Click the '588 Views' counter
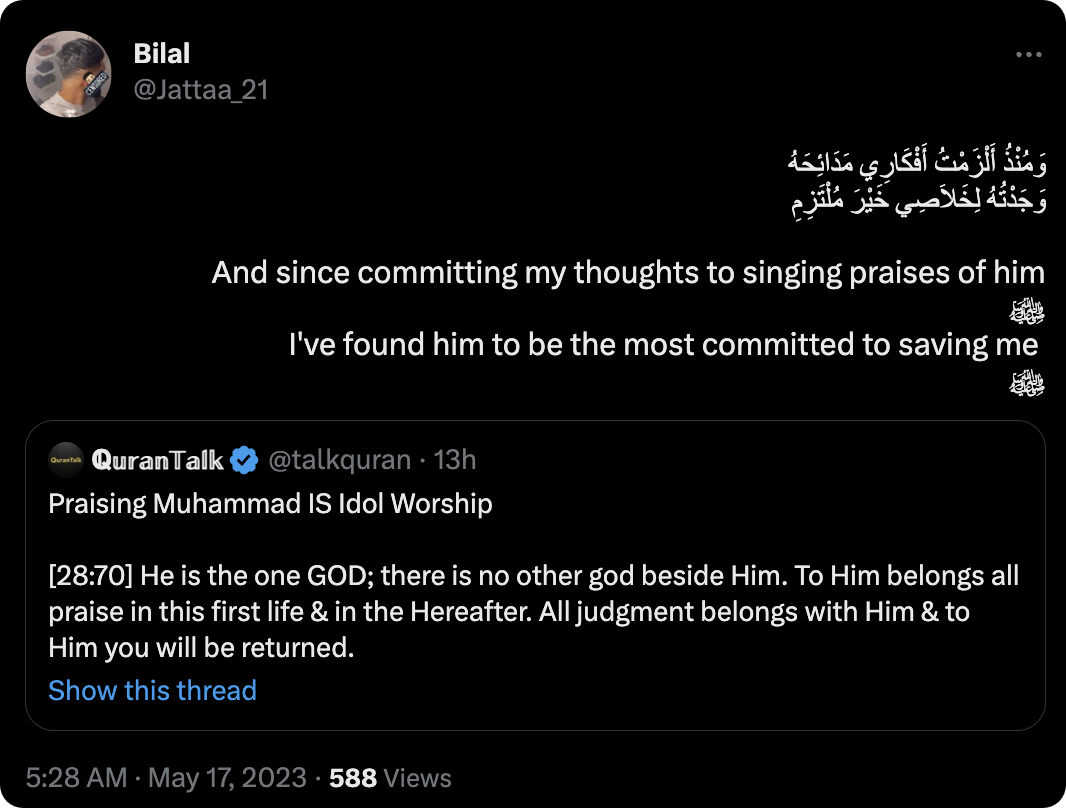1066x808 pixels. pos(390,778)
